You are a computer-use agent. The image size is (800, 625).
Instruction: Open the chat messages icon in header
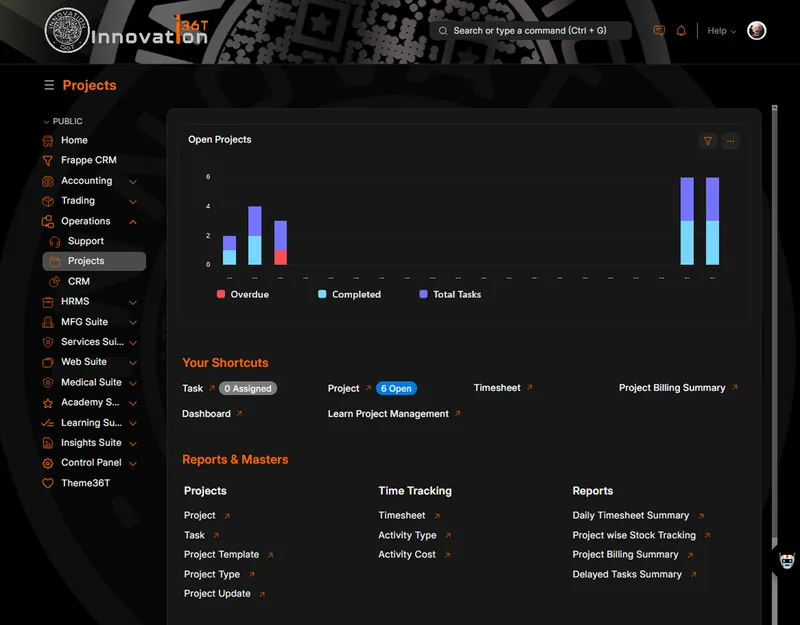click(x=659, y=31)
